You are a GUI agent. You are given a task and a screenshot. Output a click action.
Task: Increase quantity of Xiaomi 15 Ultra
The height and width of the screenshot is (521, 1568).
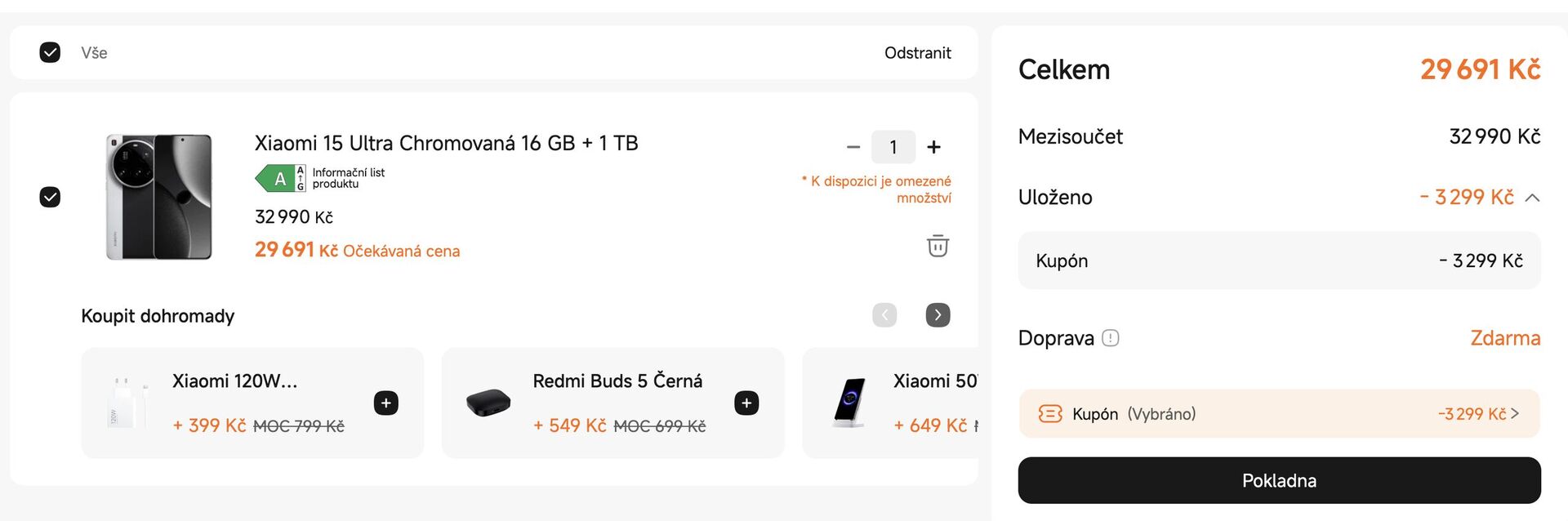pos(933,147)
